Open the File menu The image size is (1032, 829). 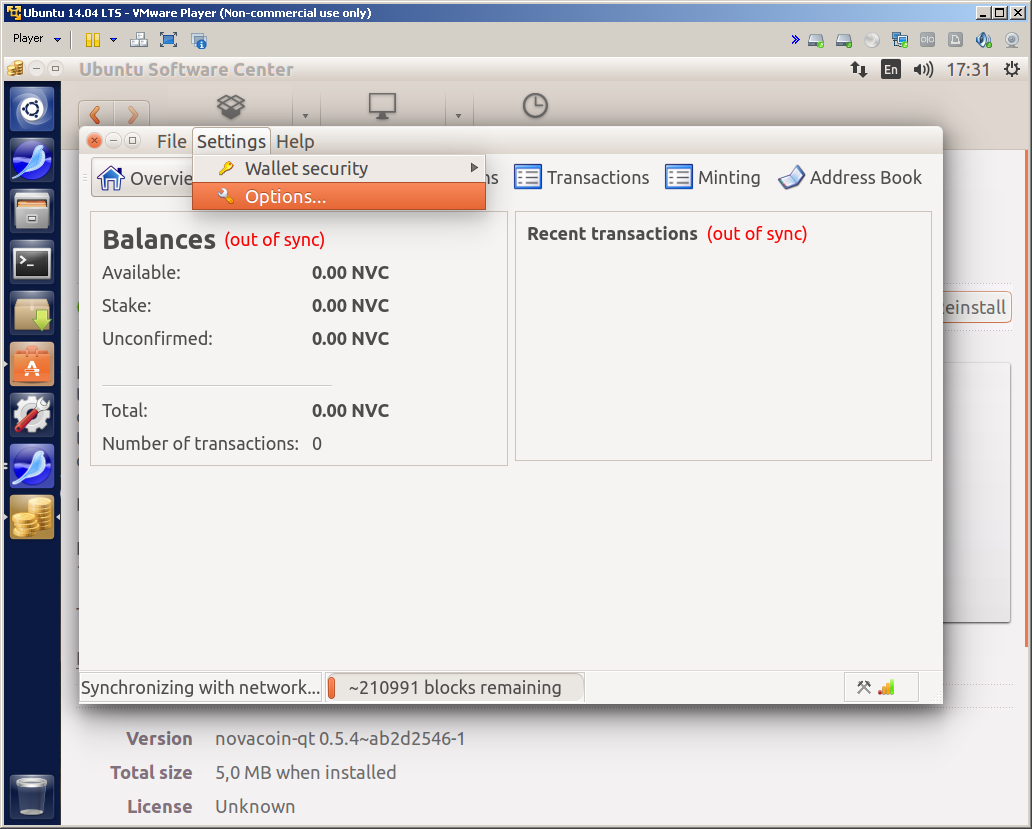(171, 141)
